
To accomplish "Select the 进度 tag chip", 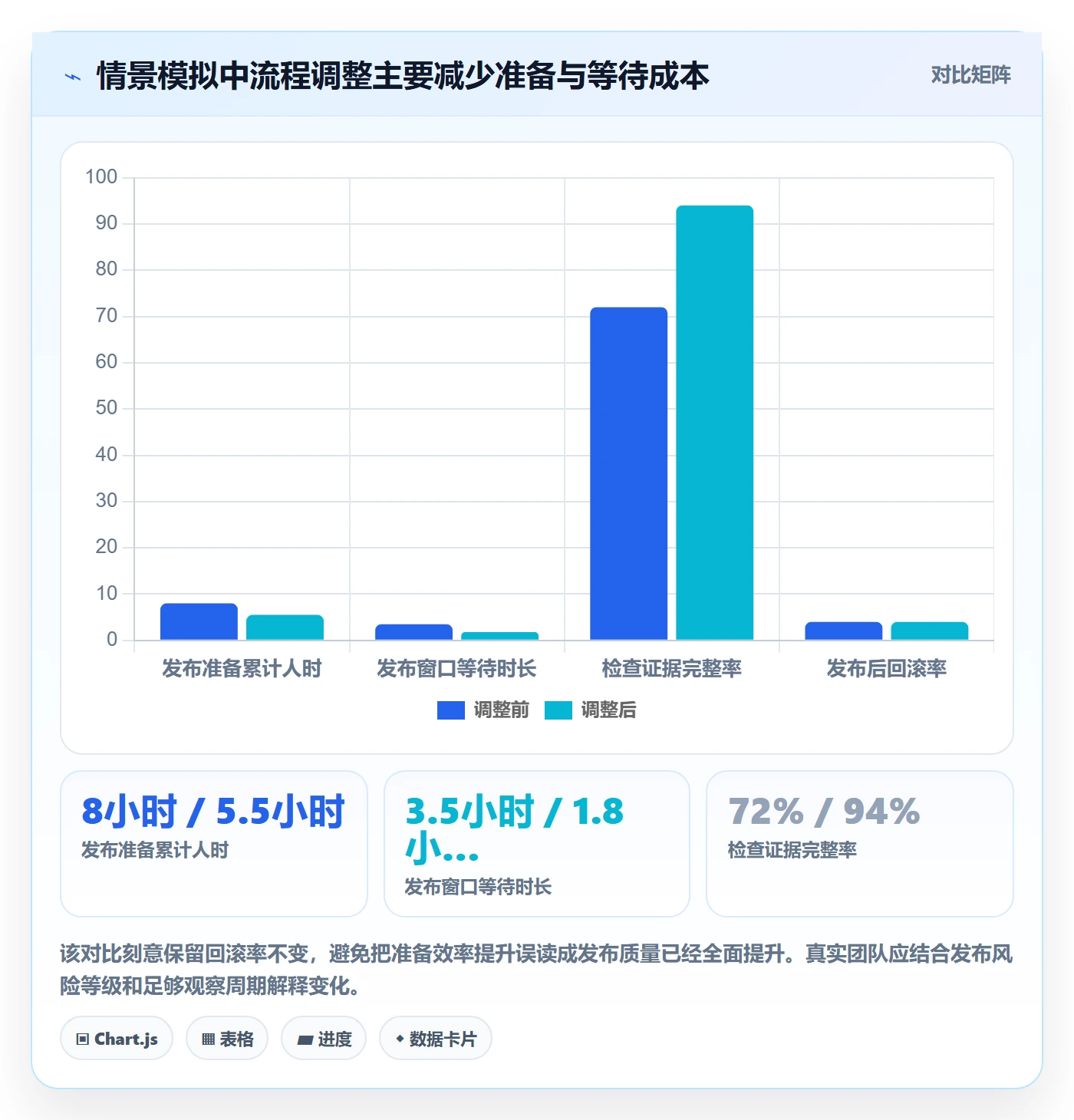I will (x=324, y=1039).
